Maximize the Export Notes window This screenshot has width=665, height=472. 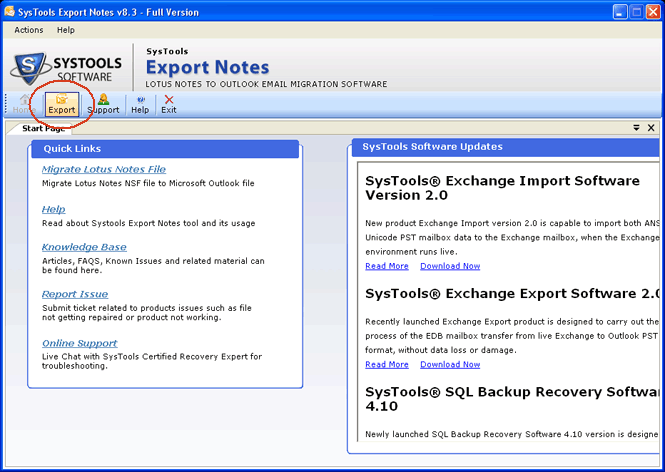point(637,12)
